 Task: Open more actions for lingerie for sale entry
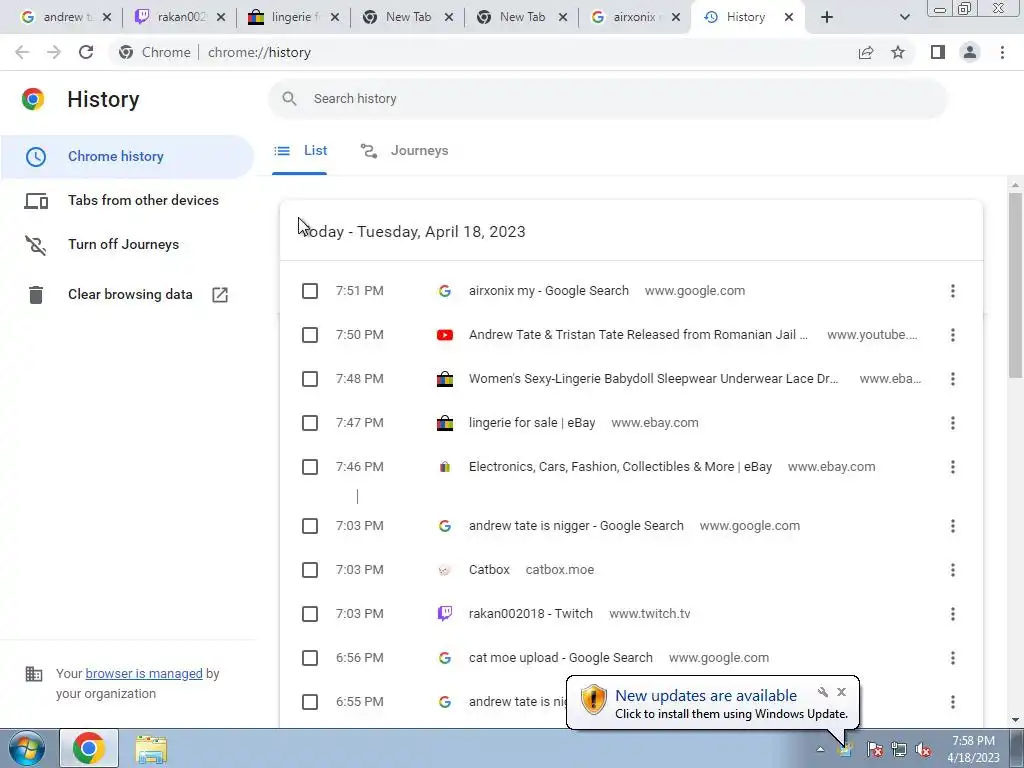tap(953, 423)
